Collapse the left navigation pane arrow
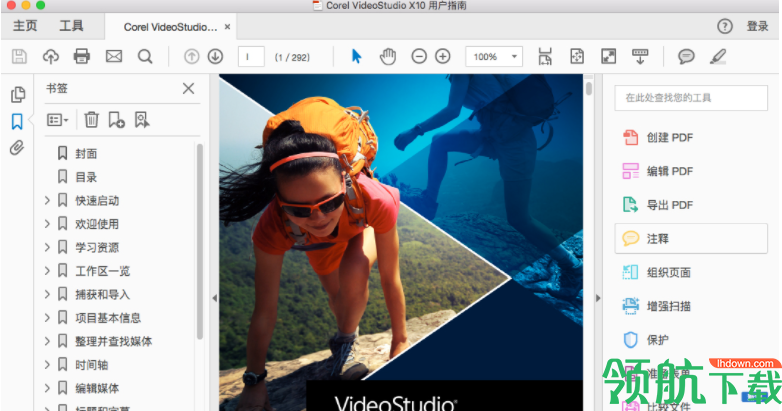Image resolution: width=782 pixels, height=411 pixels. coord(214,298)
